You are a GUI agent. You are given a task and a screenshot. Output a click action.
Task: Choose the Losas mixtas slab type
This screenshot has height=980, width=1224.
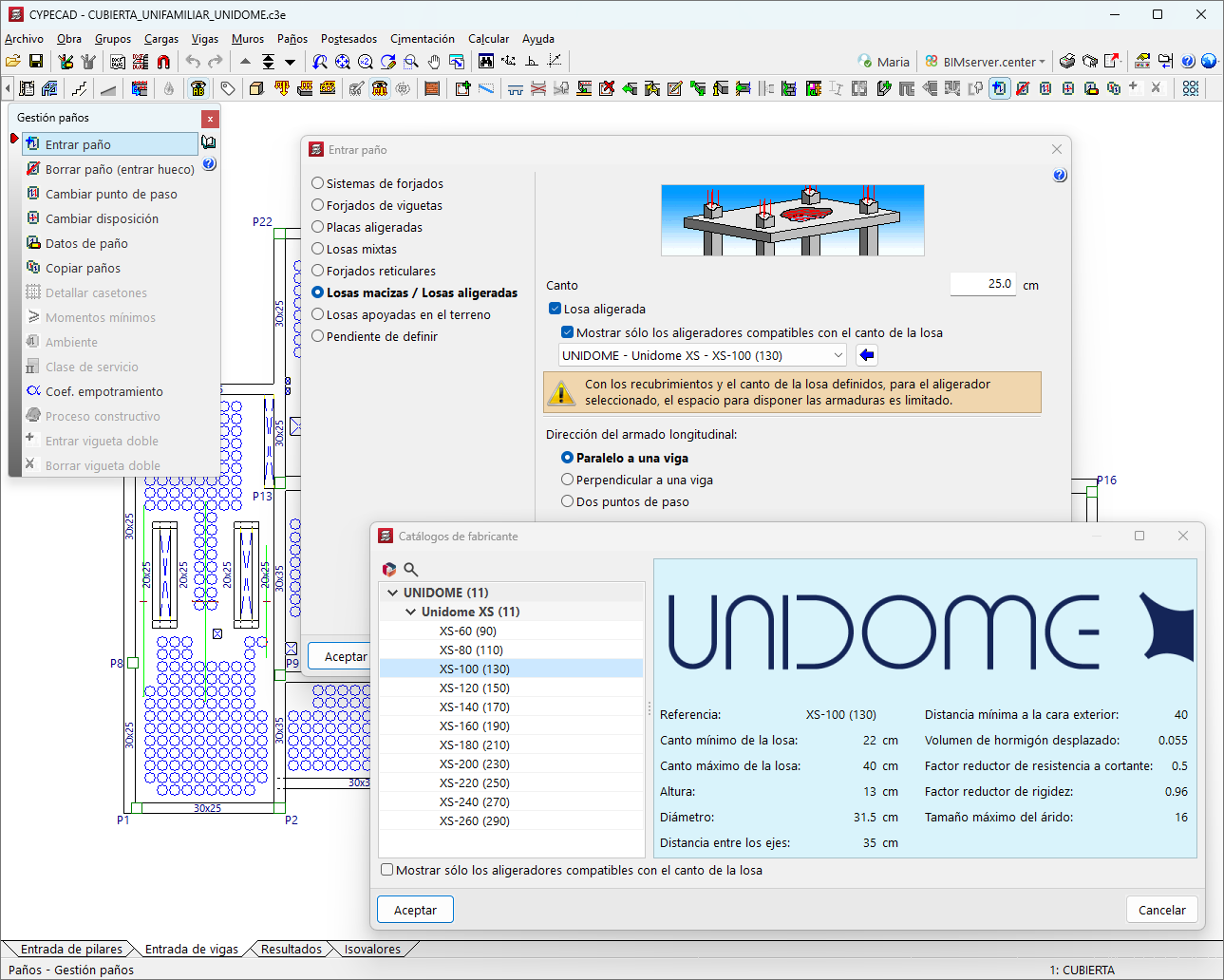point(318,249)
